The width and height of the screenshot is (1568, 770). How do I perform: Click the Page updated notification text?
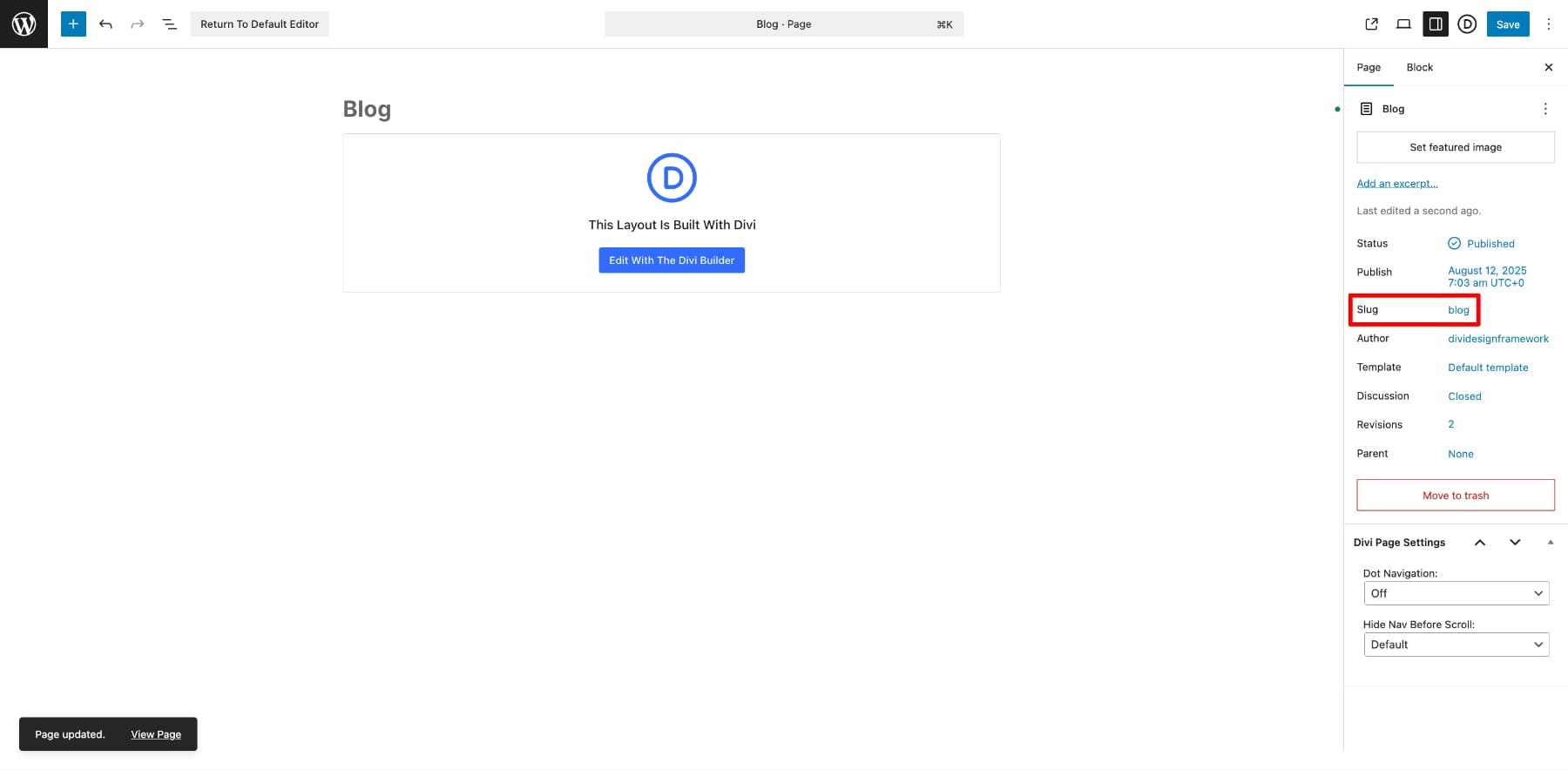pos(70,734)
